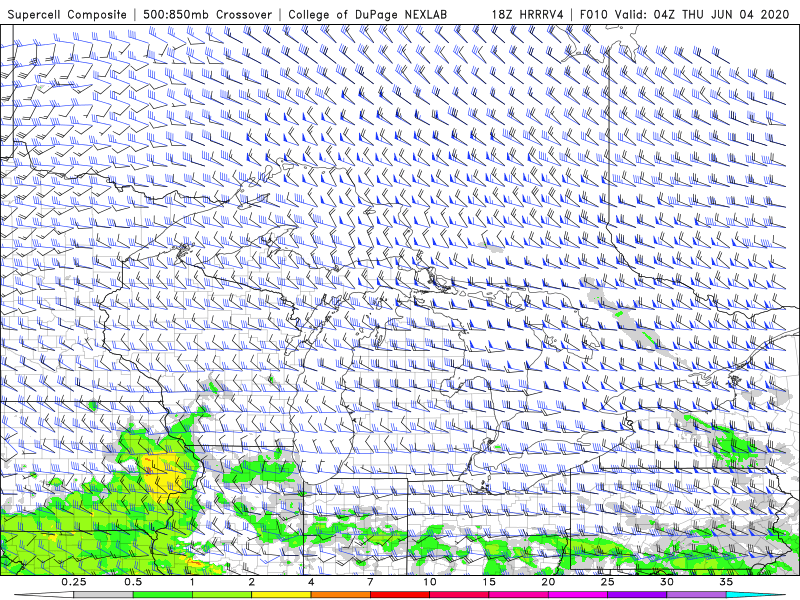Click the "Supercell Composite" title text
Image resolution: width=800 pixels, height=600 pixels.
coord(67,14)
